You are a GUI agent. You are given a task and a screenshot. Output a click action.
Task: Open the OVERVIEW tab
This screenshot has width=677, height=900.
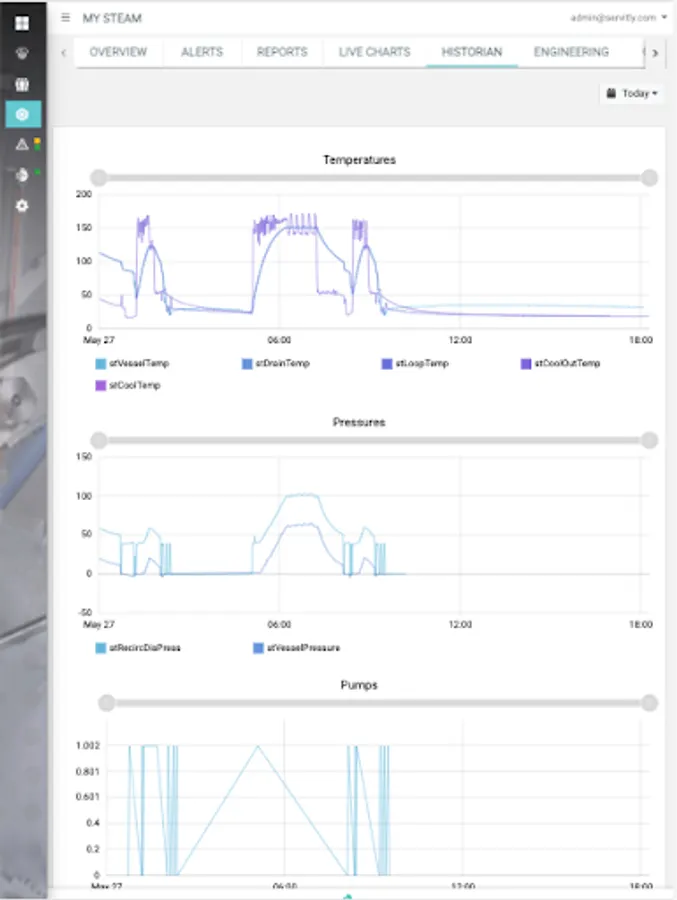click(x=118, y=52)
